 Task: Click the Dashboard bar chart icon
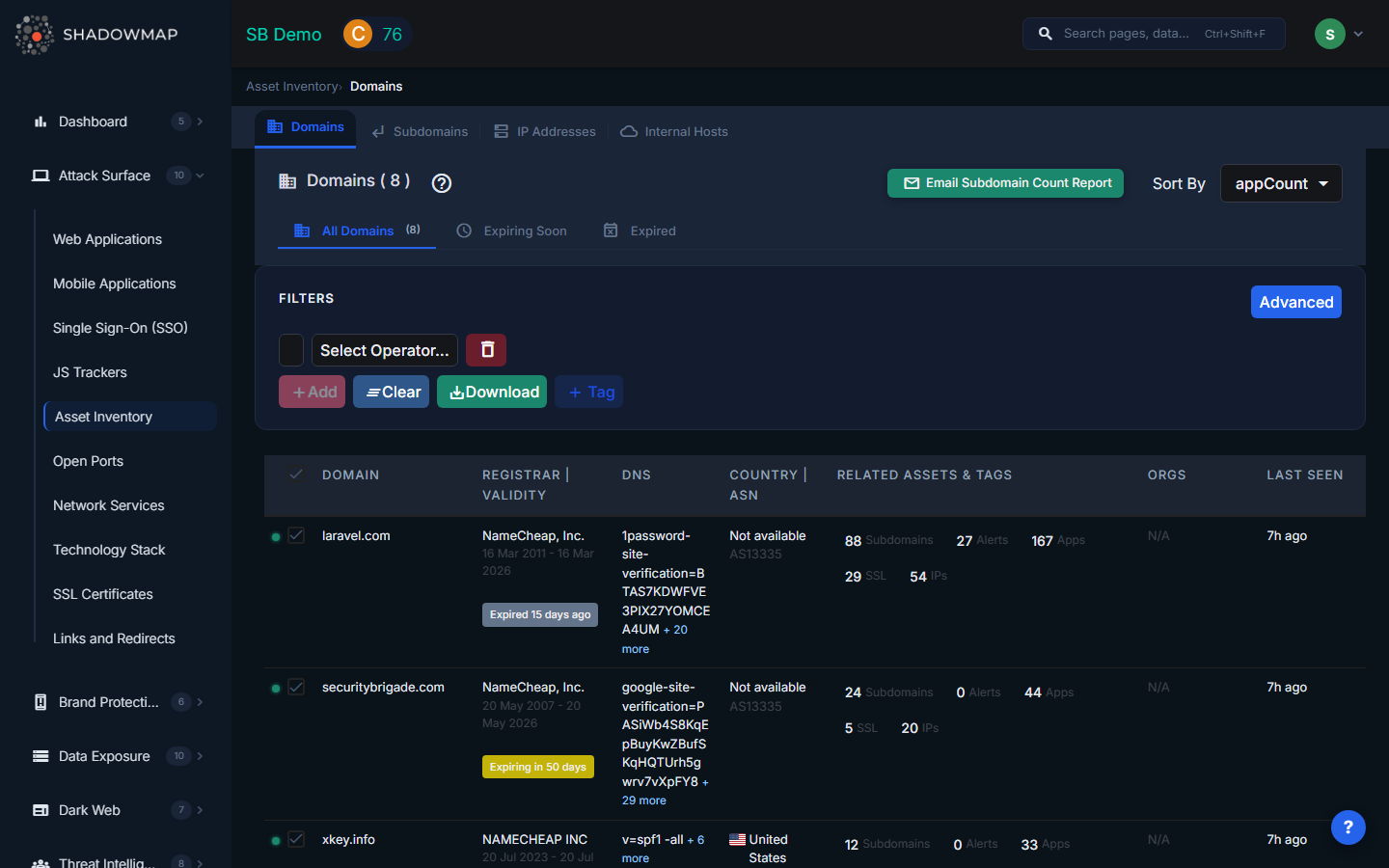click(x=41, y=122)
